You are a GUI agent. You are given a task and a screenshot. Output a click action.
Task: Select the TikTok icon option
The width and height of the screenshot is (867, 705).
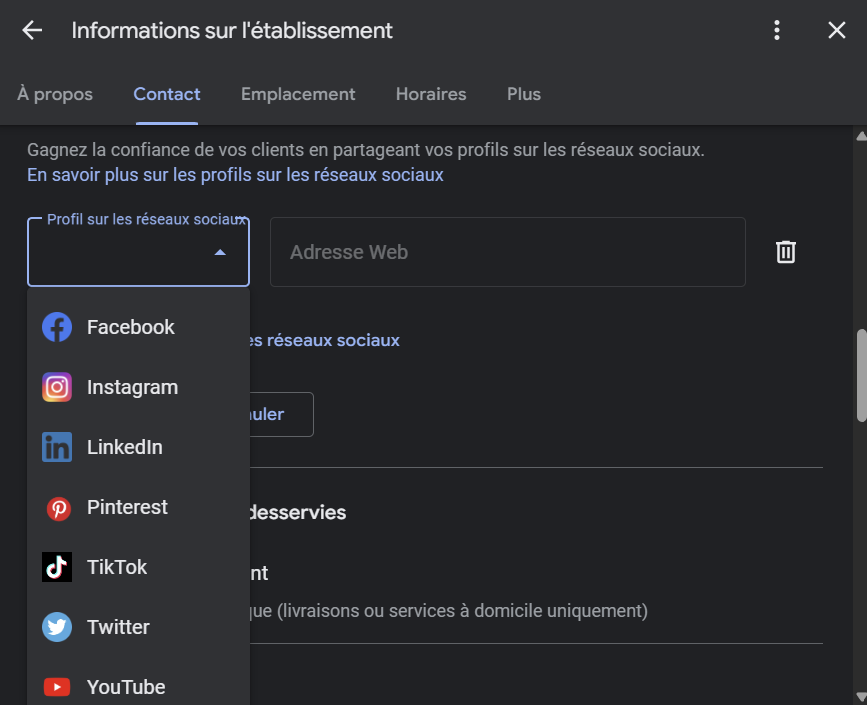click(x=57, y=567)
